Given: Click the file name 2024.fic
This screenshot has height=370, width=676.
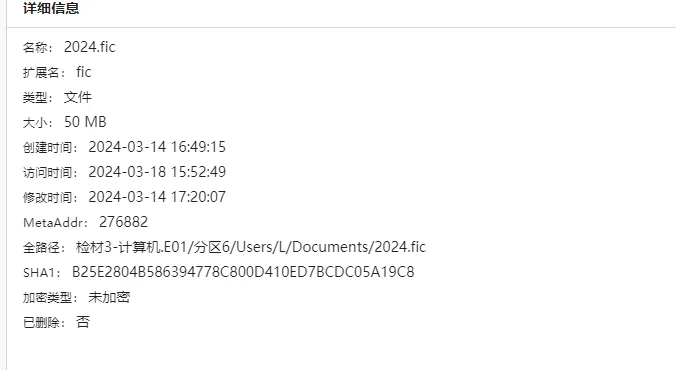Looking at the screenshot, I should coord(90,47).
